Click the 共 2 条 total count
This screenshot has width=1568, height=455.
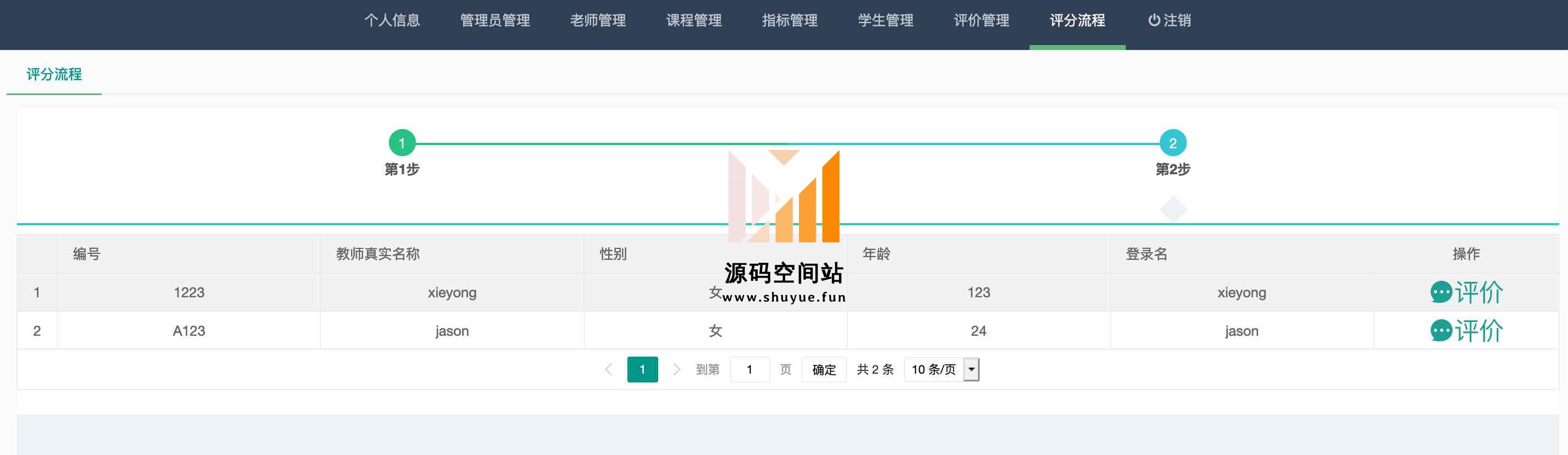click(x=875, y=369)
